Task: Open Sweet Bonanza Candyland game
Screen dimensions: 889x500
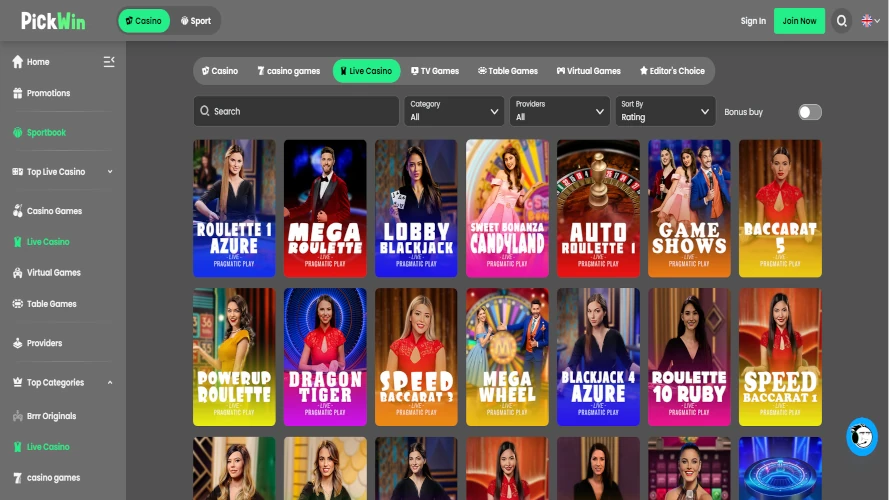Action: 507,208
